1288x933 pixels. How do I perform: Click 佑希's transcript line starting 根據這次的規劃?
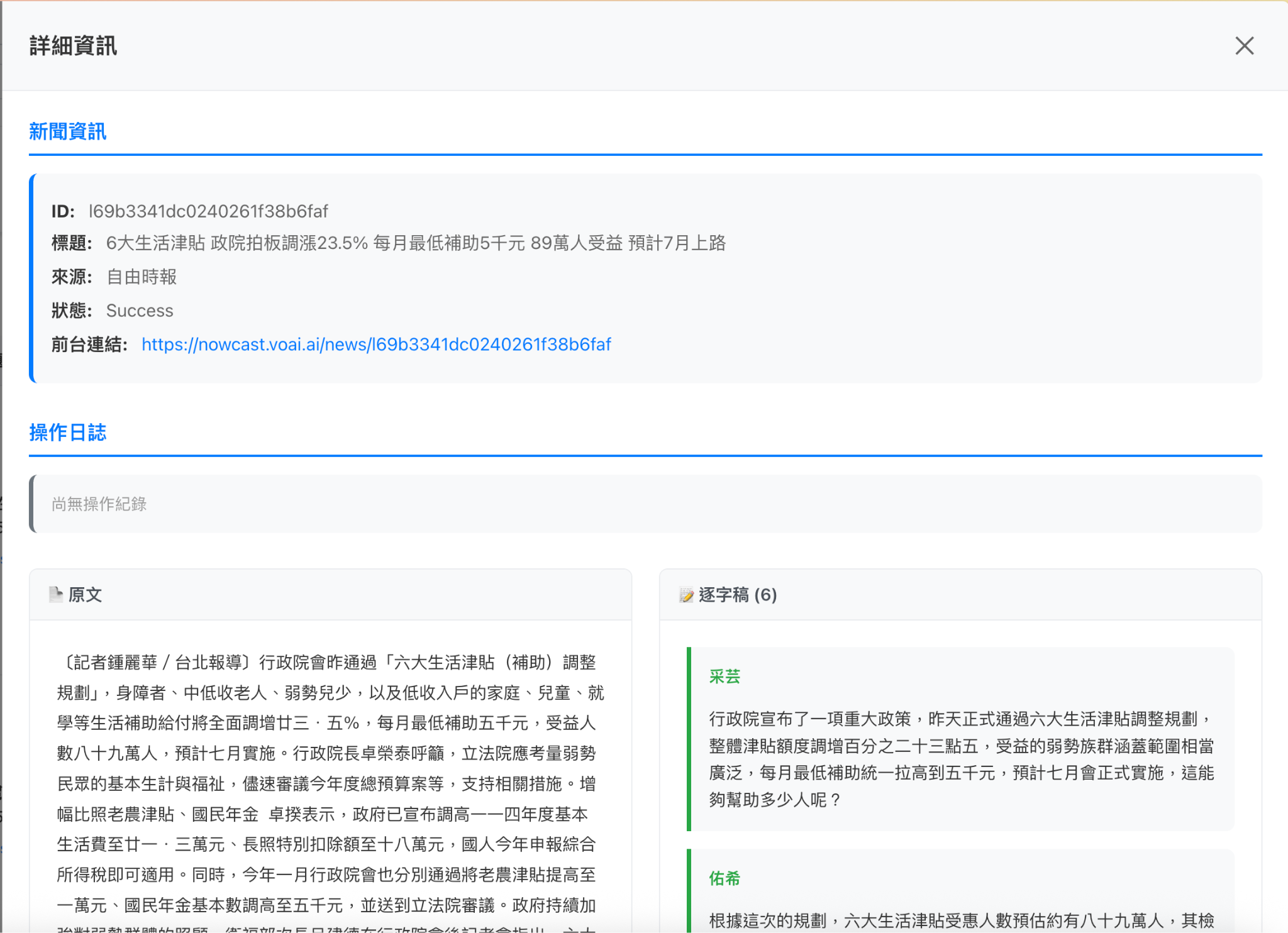tap(962, 921)
